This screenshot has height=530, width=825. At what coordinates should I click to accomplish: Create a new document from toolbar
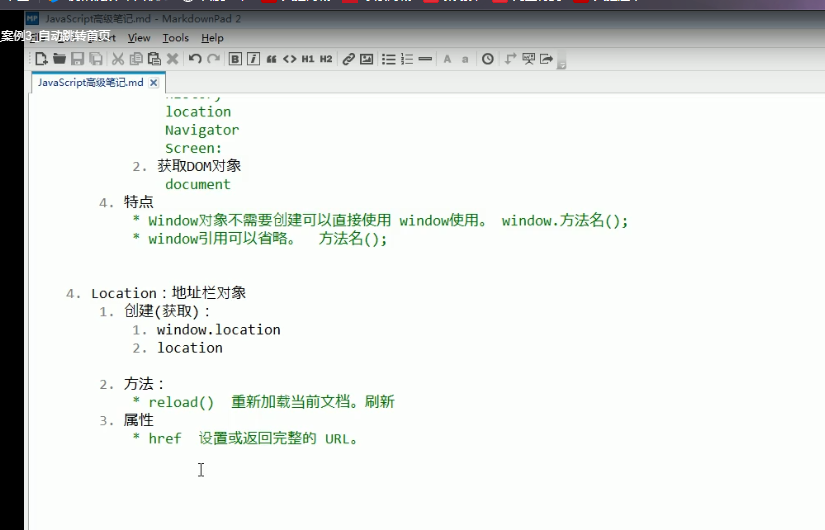[41, 59]
